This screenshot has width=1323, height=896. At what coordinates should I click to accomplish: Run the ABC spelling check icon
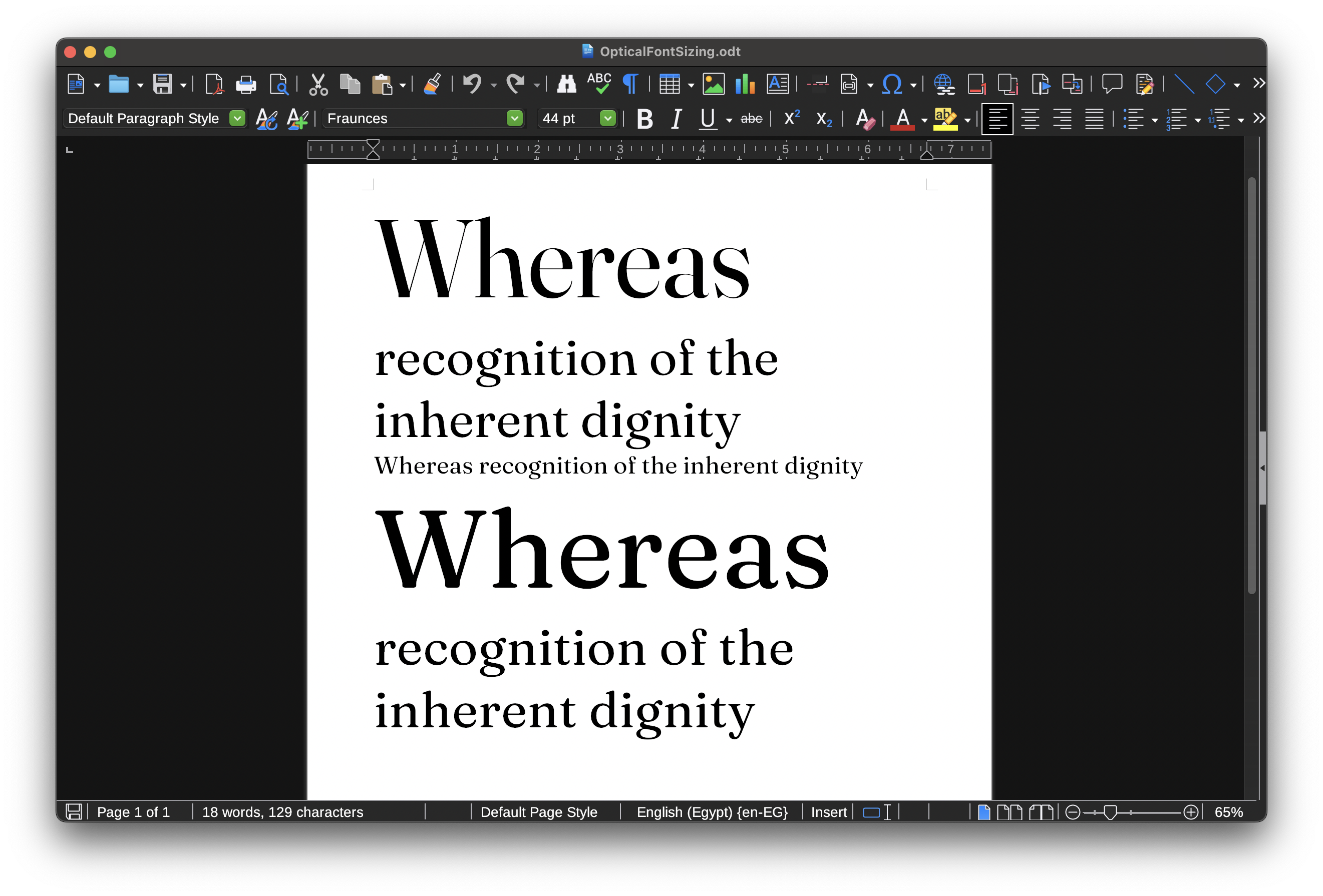[x=599, y=84]
